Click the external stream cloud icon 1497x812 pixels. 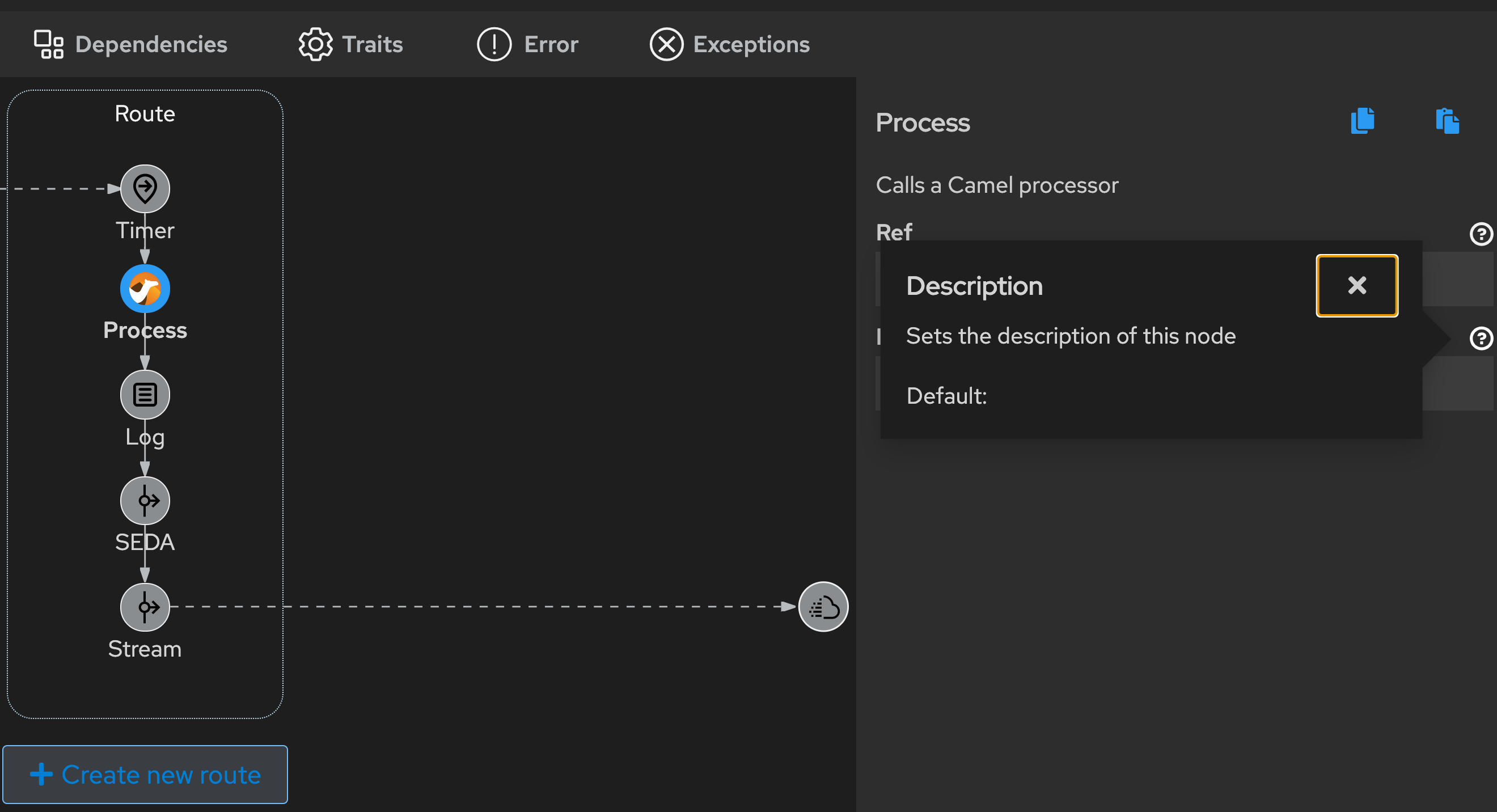[823, 607]
